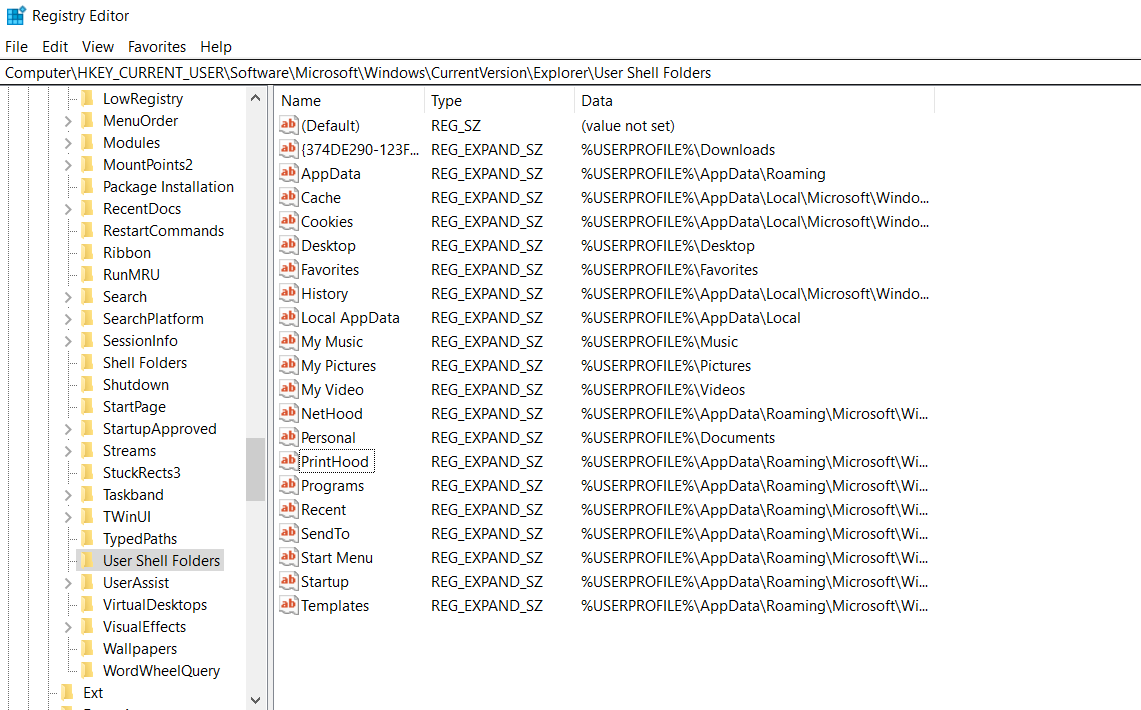1141x710 pixels.
Task: Click the History value icon
Action: click(289, 293)
